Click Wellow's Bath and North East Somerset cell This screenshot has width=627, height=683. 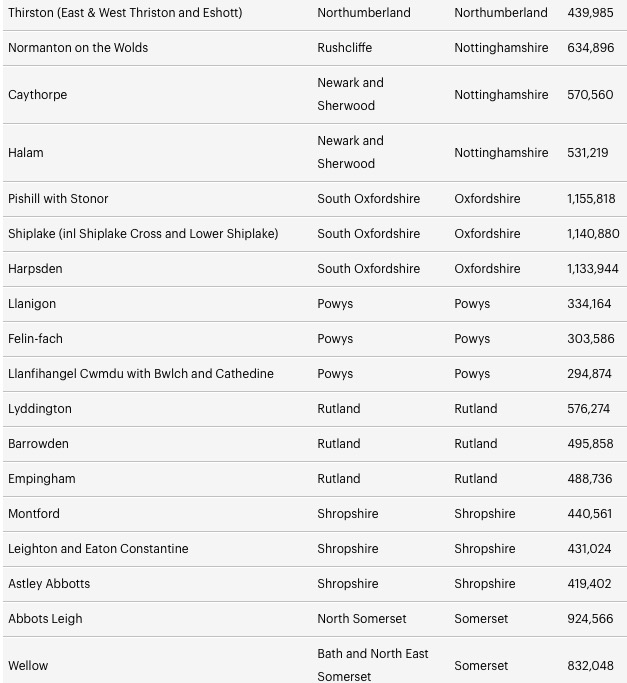click(373, 665)
